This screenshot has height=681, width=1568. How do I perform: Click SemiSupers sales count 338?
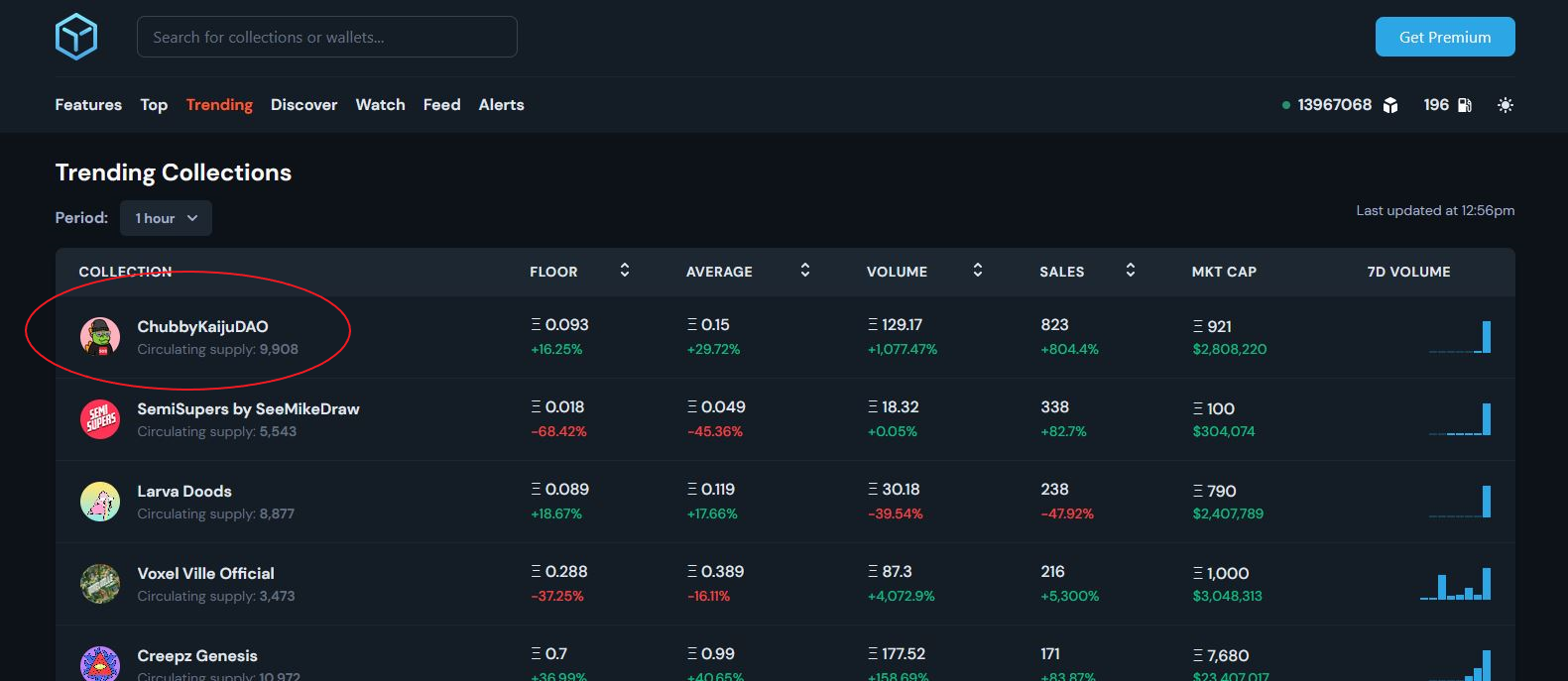click(x=1054, y=406)
